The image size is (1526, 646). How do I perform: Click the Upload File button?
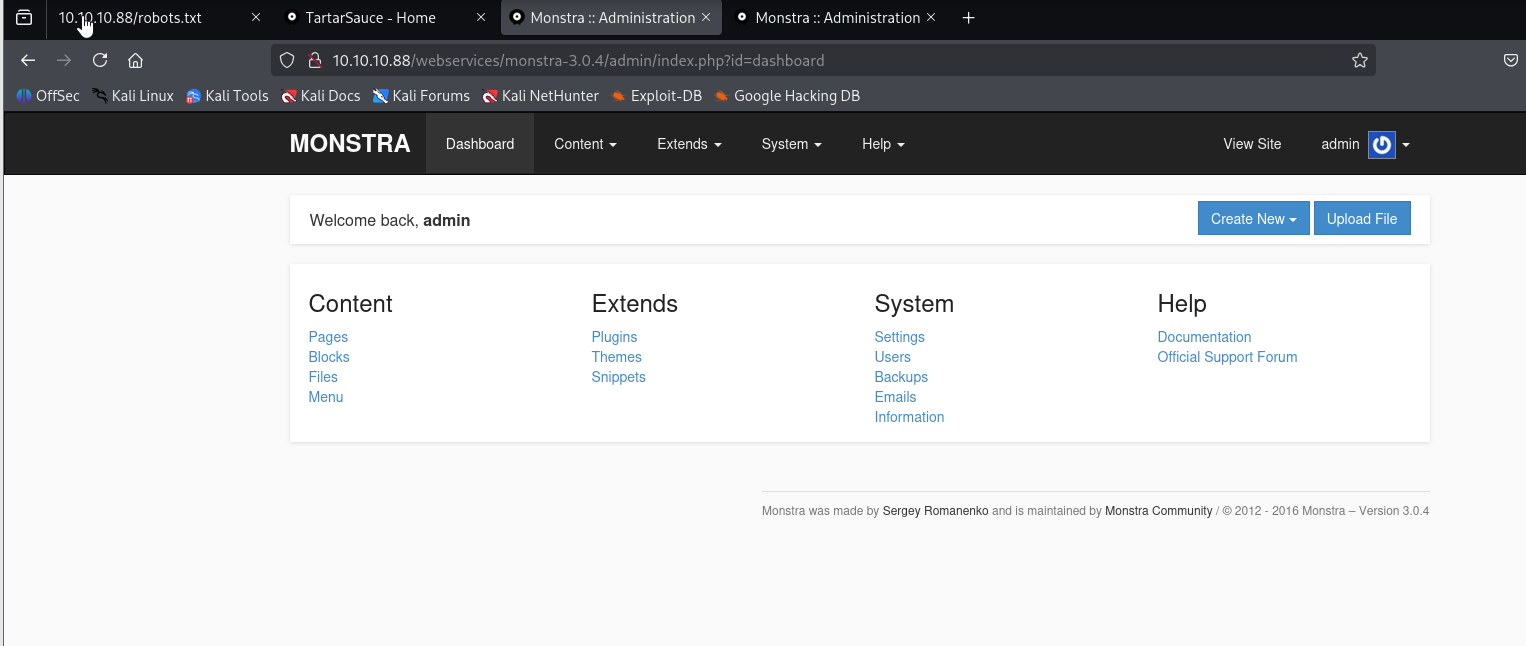tap(1362, 219)
